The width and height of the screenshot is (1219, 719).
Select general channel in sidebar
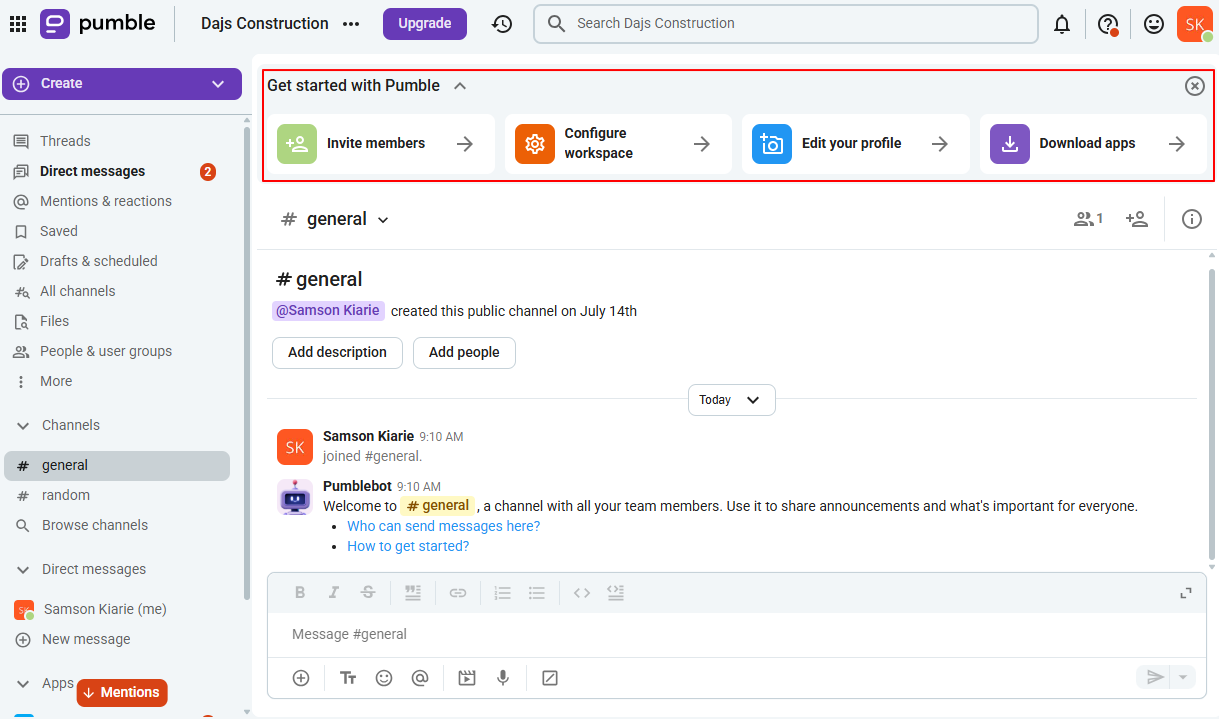[117, 465]
